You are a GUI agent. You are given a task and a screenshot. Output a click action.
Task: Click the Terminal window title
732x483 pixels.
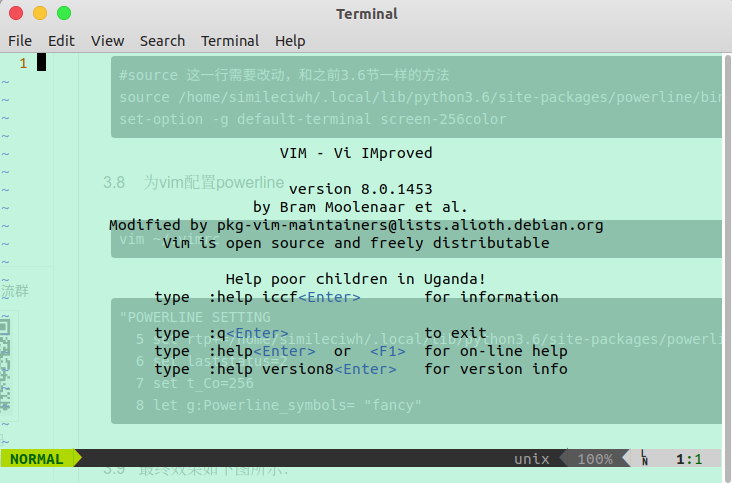(367, 14)
